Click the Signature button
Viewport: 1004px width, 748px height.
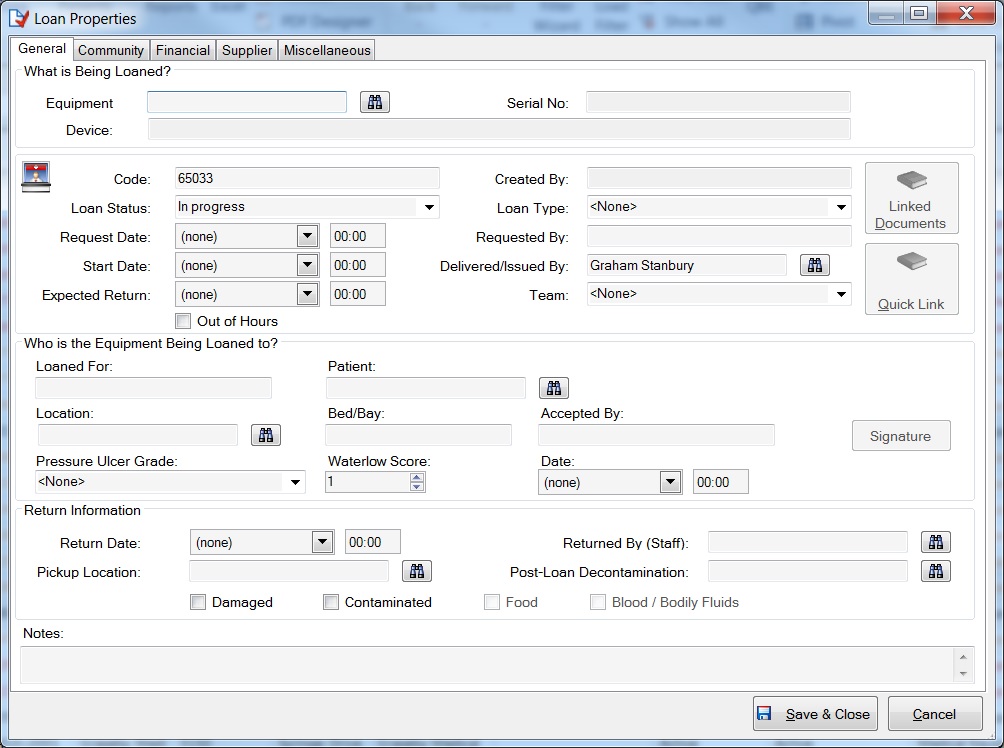[x=901, y=436]
